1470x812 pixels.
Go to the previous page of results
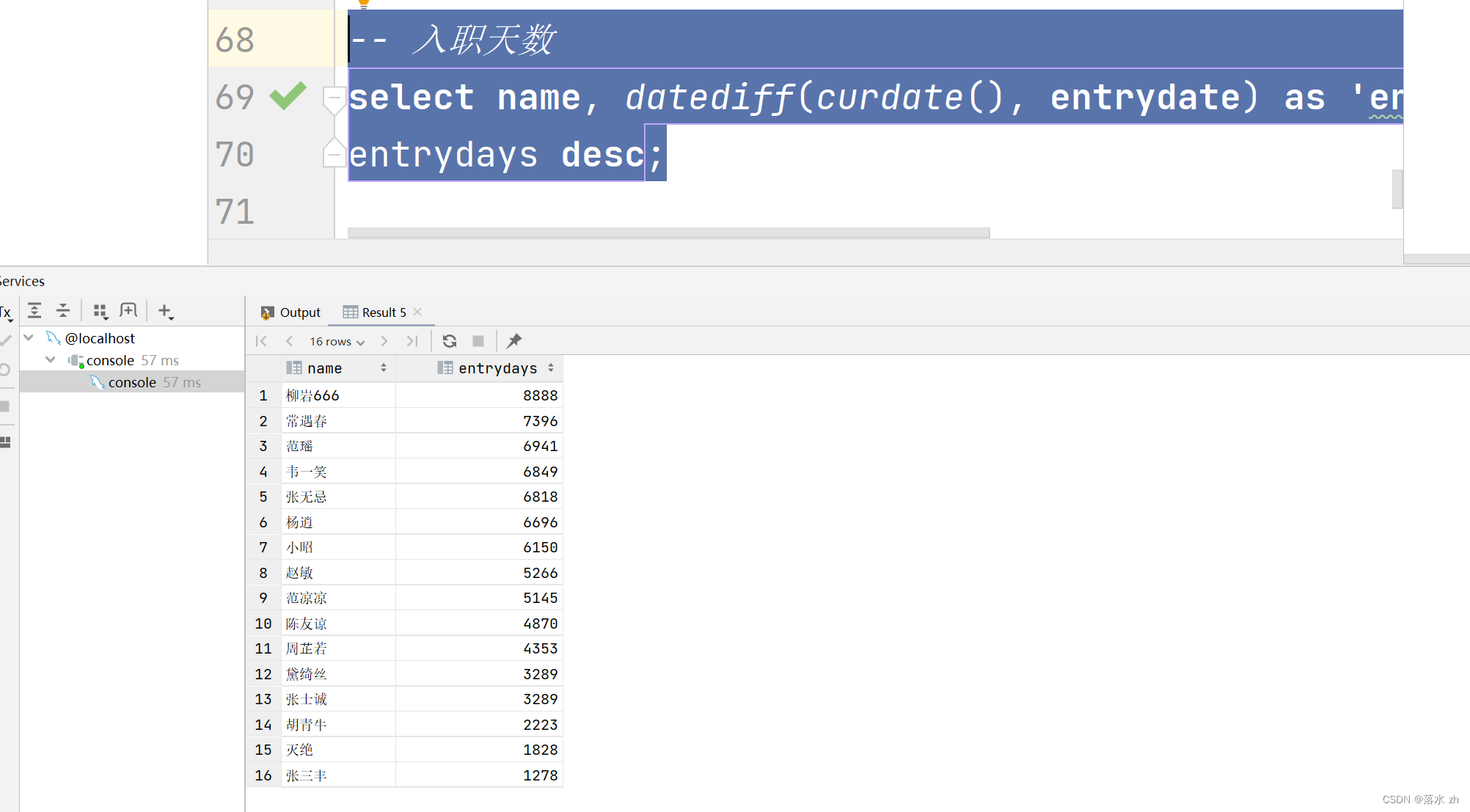[x=290, y=341]
